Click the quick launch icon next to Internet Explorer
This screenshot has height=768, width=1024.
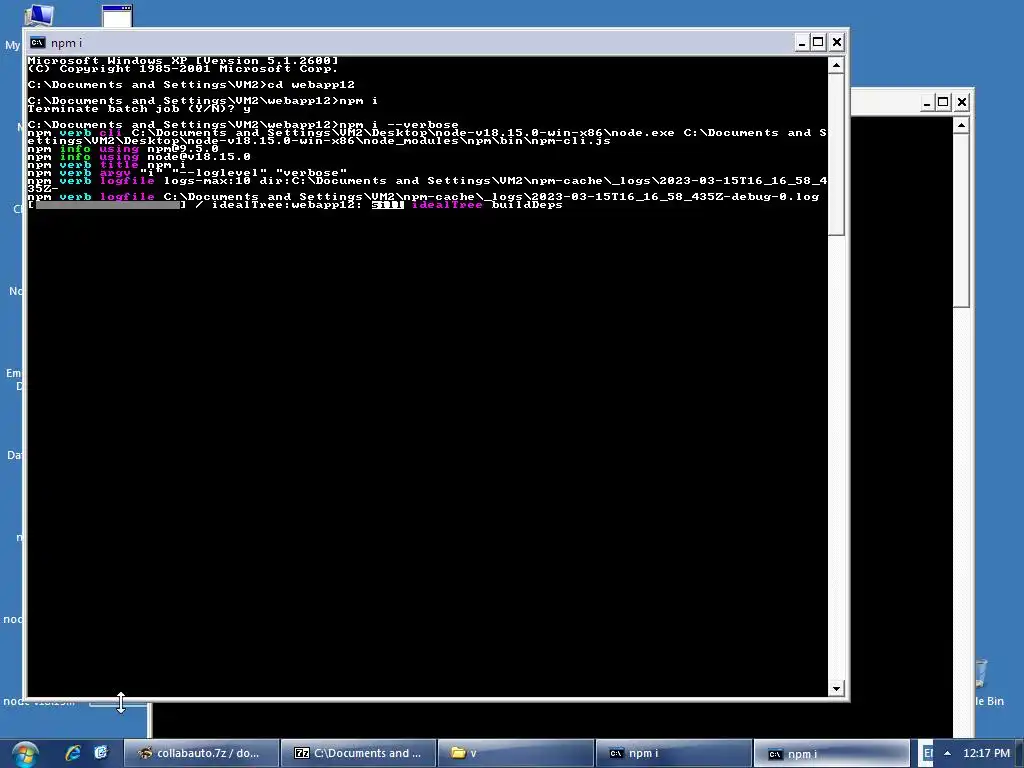tap(101, 753)
